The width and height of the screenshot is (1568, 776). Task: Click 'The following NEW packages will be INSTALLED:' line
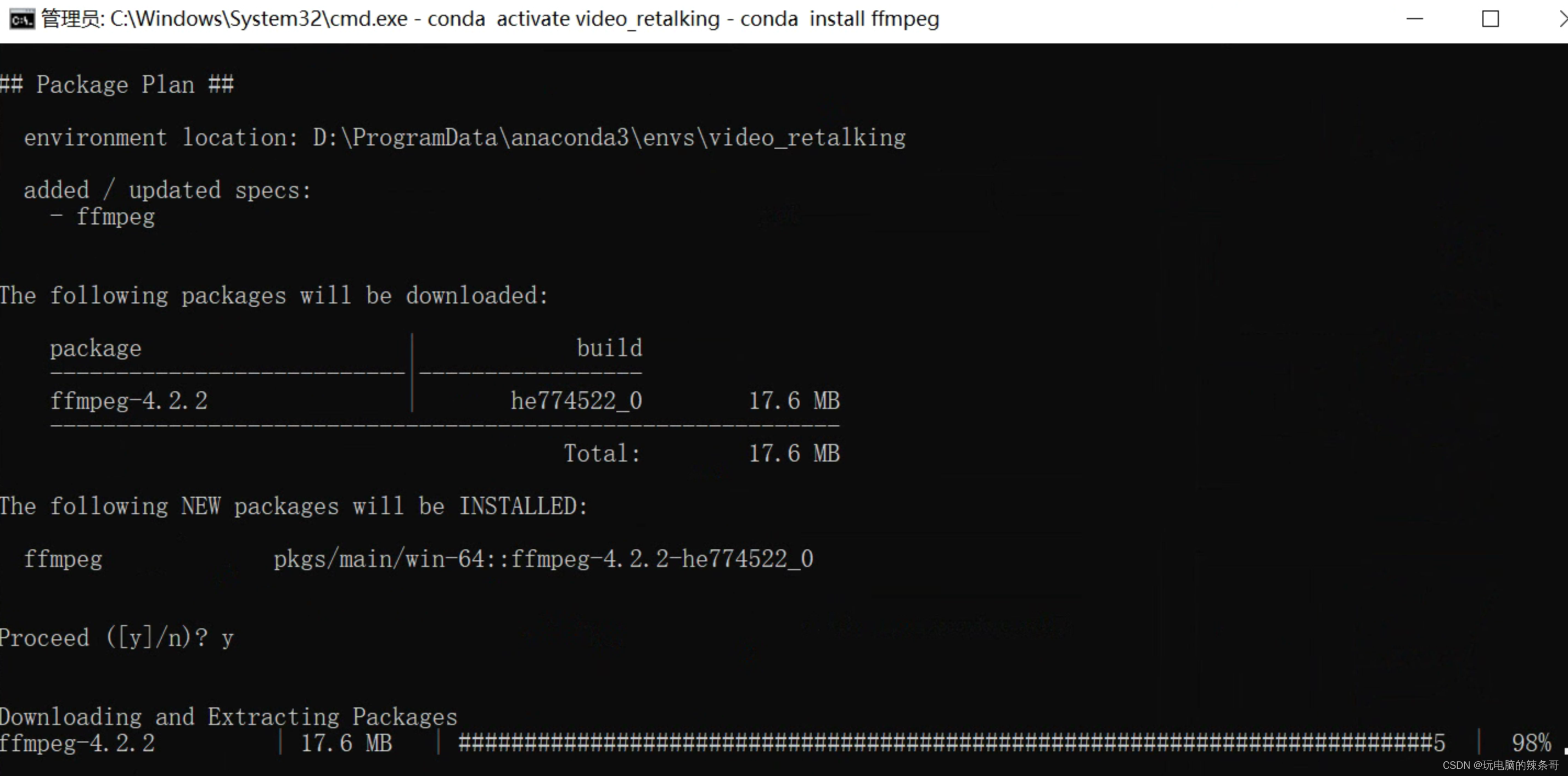294,506
